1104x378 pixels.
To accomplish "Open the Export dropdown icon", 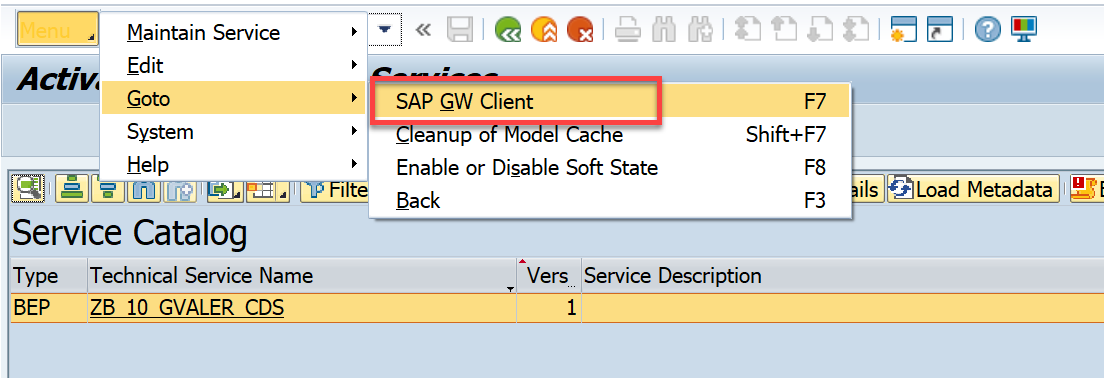I will (225, 189).
